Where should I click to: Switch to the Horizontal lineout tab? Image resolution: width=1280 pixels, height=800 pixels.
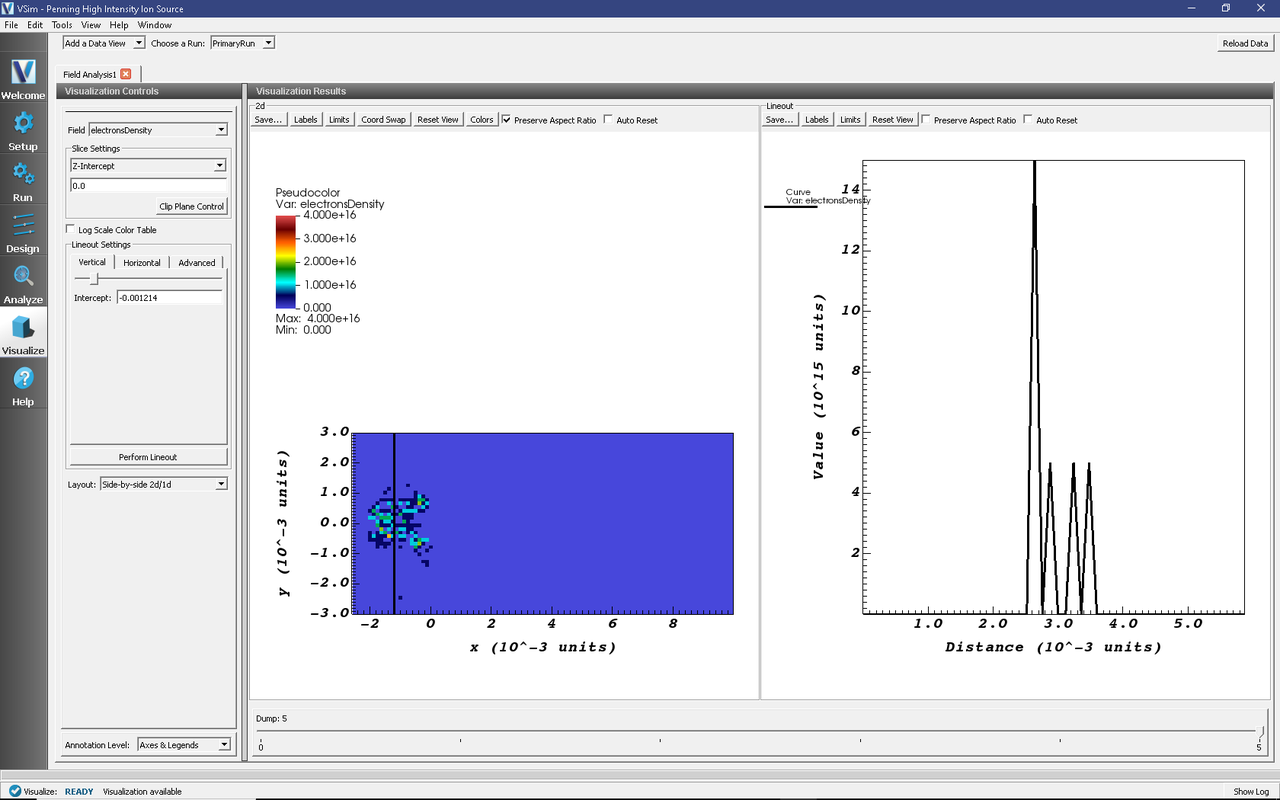(142, 262)
